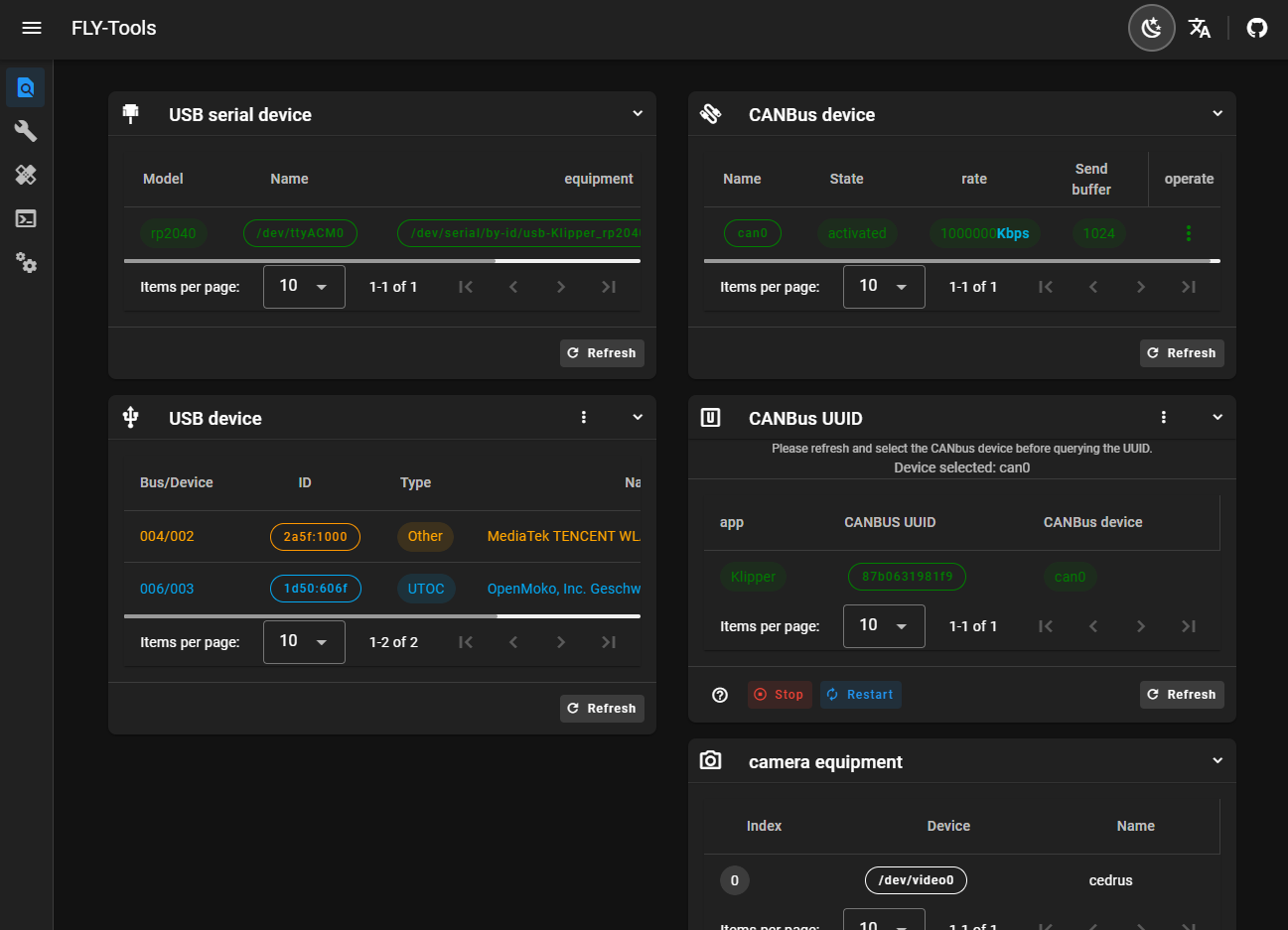Image resolution: width=1288 pixels, height=930 pixels.
Task: Open USB device items per page dropdown
Action: [x=304, y=642]
